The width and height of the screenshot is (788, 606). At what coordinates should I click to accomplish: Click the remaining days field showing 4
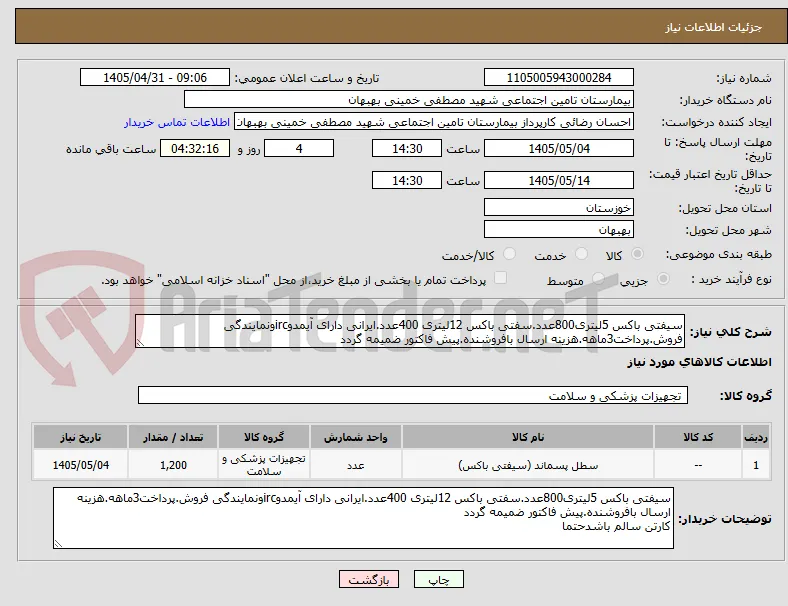click(299, 148)
